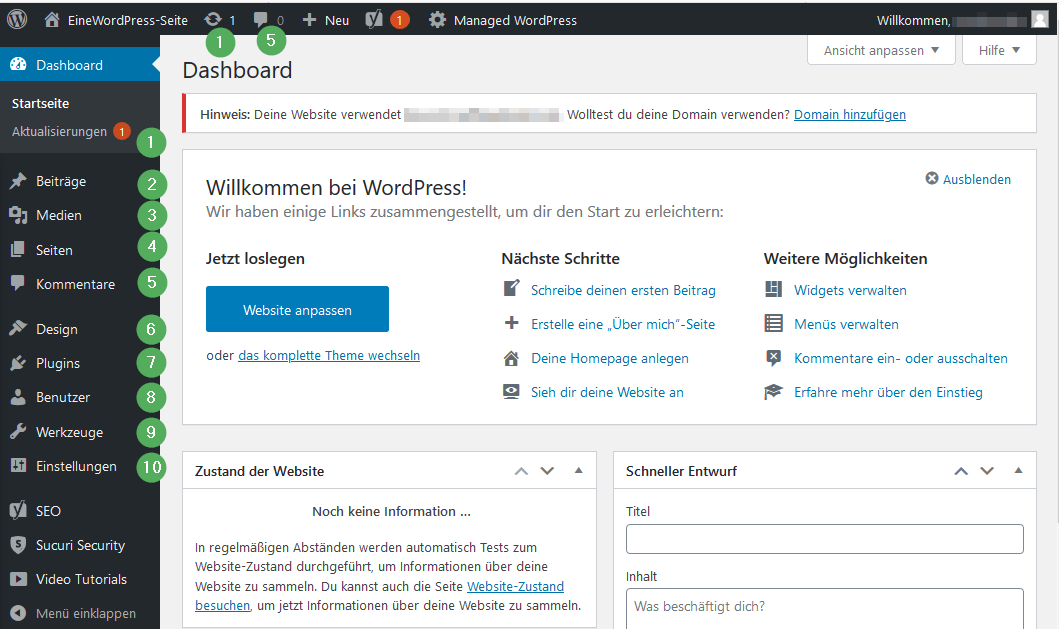This screenshot has width=1059, height=629.
Task: Open Video Tutorials menu entry
Action: coord(80,579)
